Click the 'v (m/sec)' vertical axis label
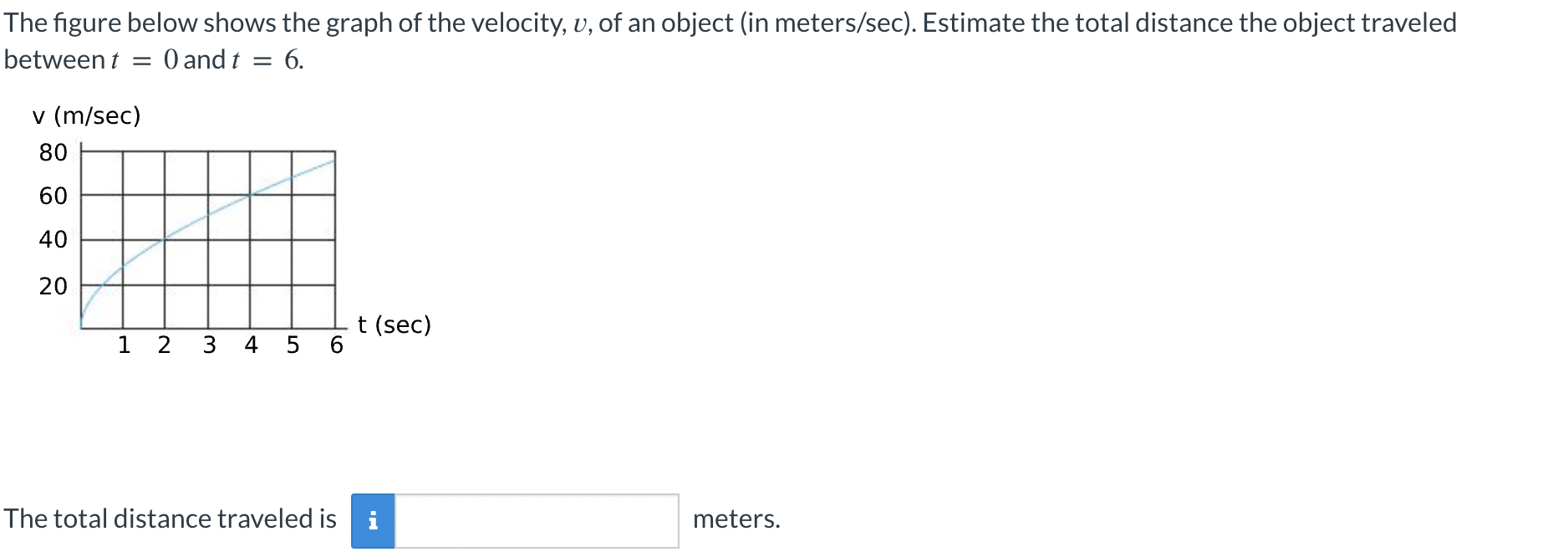 point(87,115)
